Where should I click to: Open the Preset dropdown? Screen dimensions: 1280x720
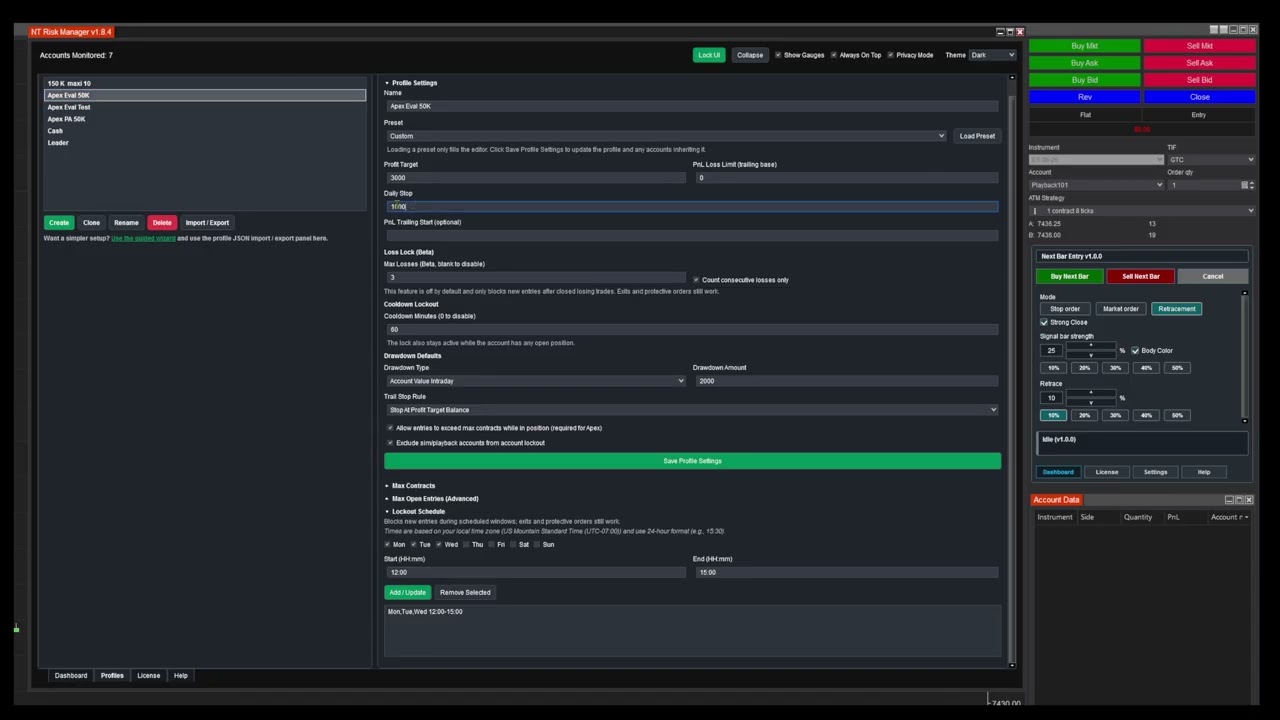click(666, 136)
